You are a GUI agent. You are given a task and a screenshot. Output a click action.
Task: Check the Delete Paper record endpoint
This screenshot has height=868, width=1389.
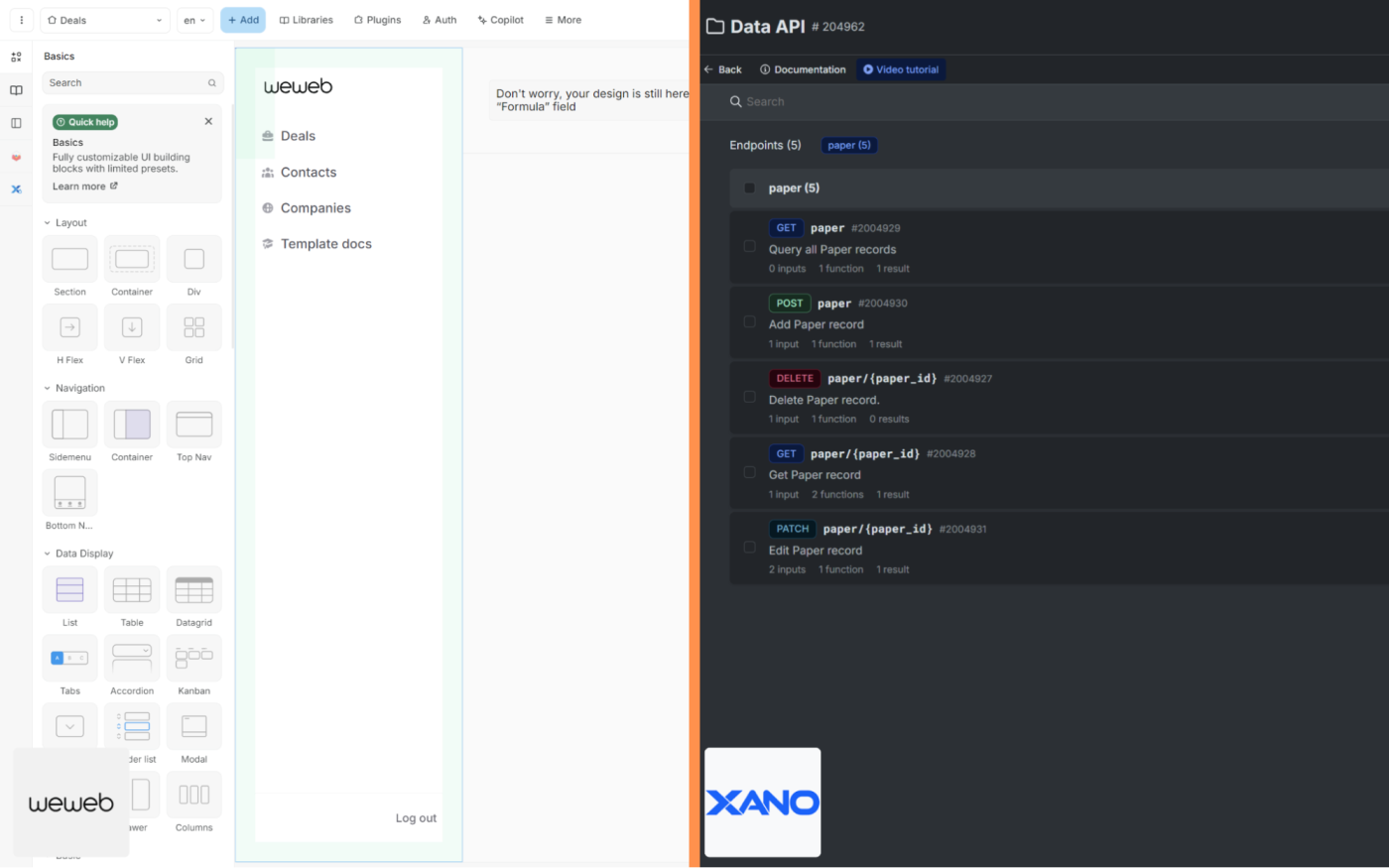(750, 397)
